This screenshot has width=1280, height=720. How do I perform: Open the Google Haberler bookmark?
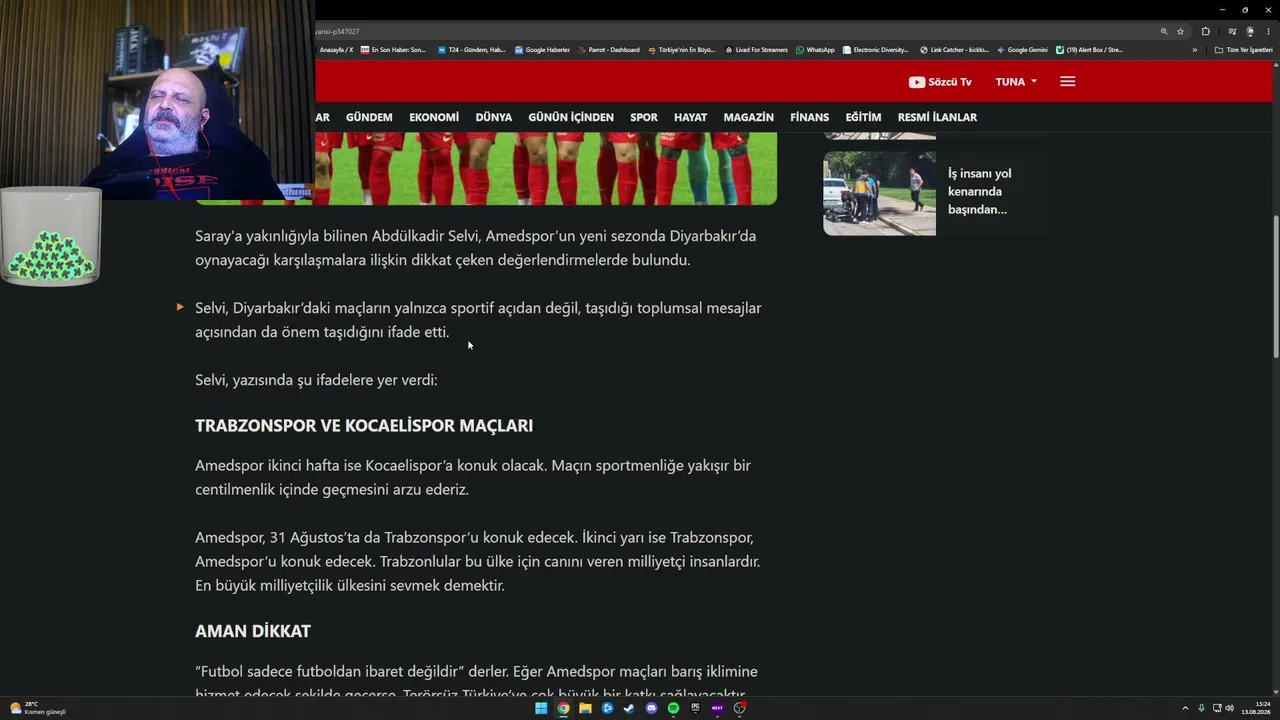tap(542, 50)
